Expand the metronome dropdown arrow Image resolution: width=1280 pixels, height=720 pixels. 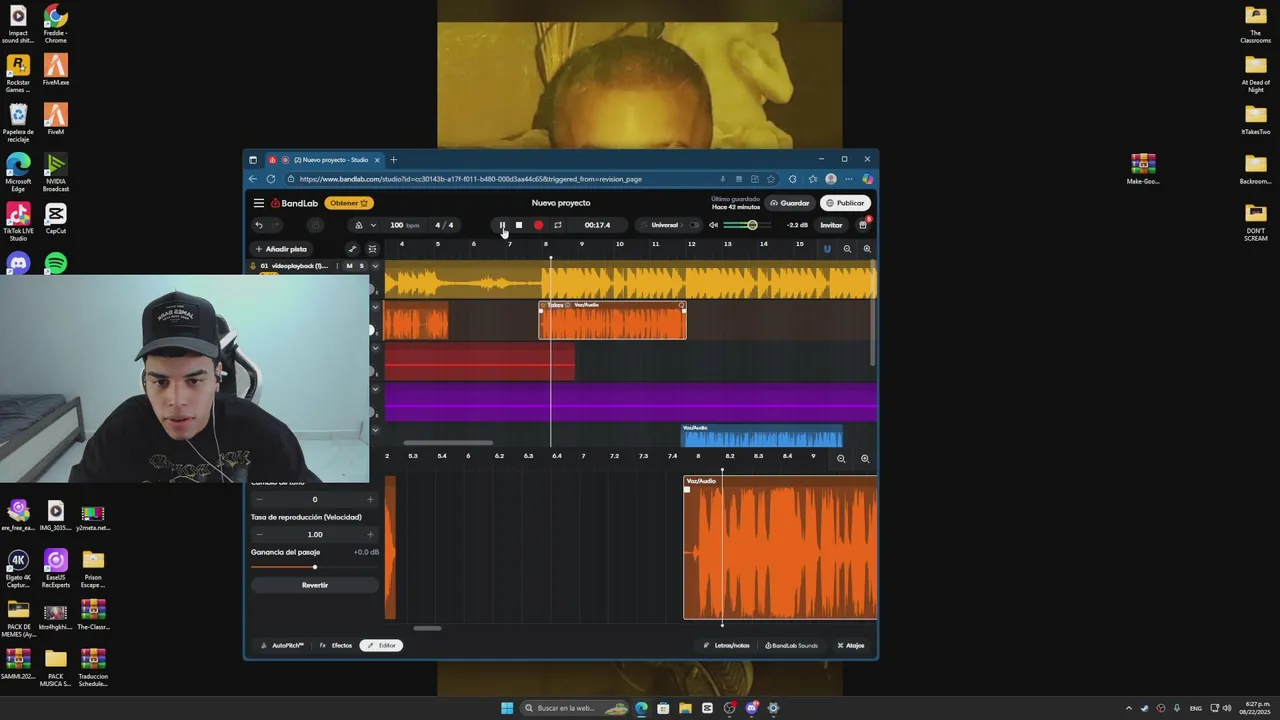click(x=373, y=225)
